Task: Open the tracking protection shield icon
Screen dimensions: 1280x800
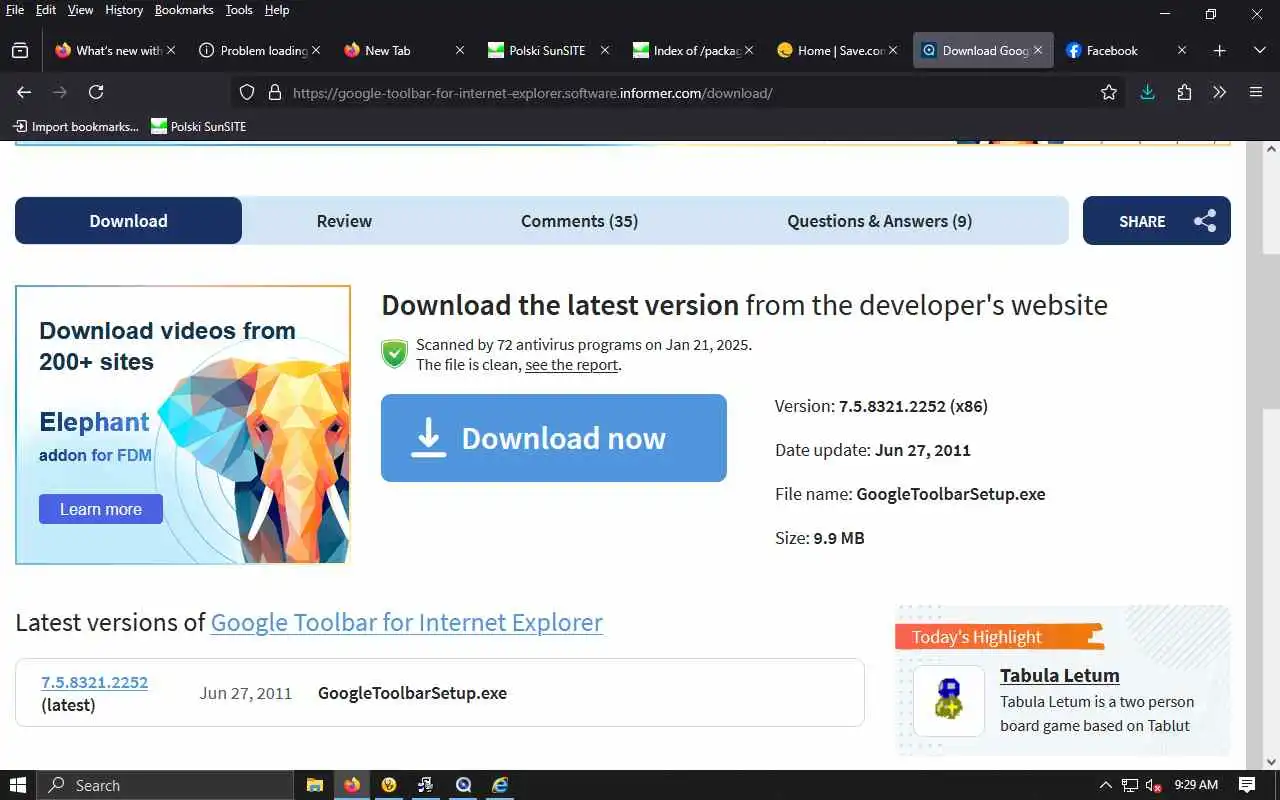Action: [247, 92]
